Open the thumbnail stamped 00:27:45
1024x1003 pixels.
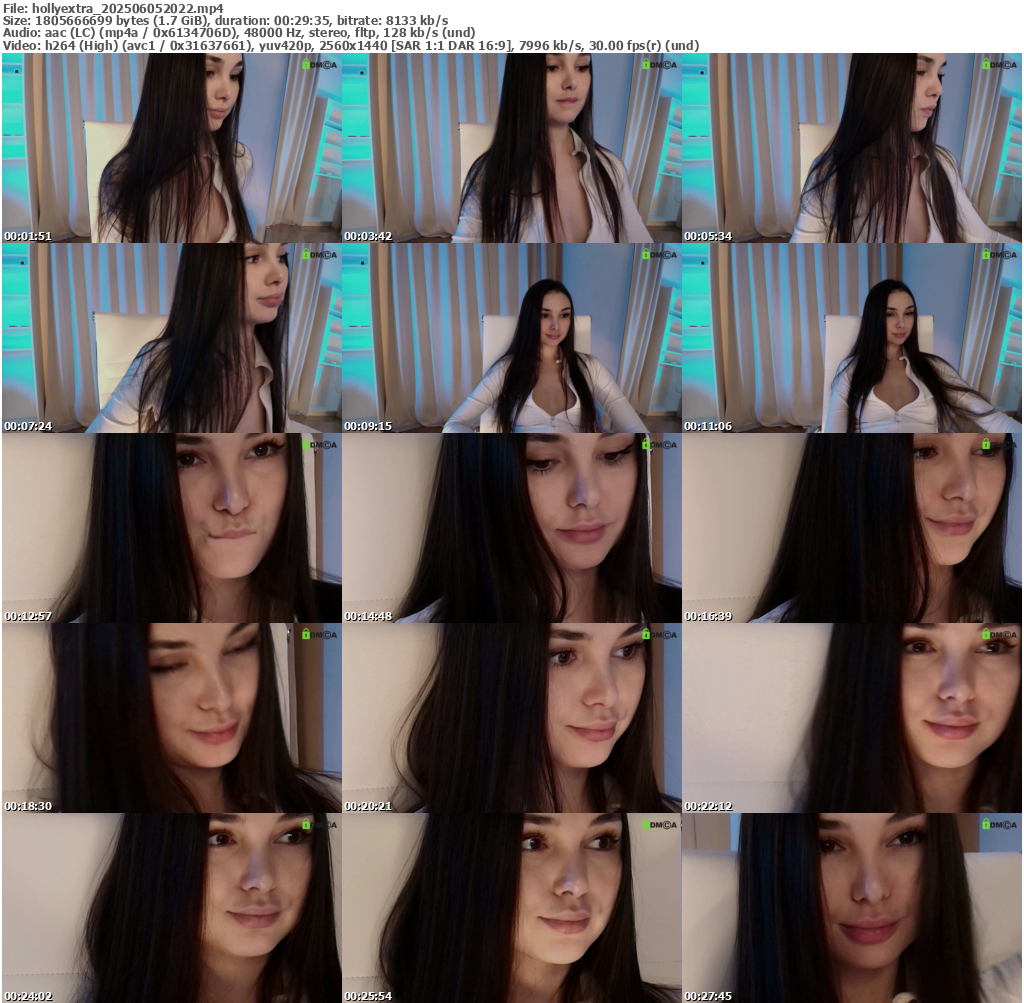[852, 908]
